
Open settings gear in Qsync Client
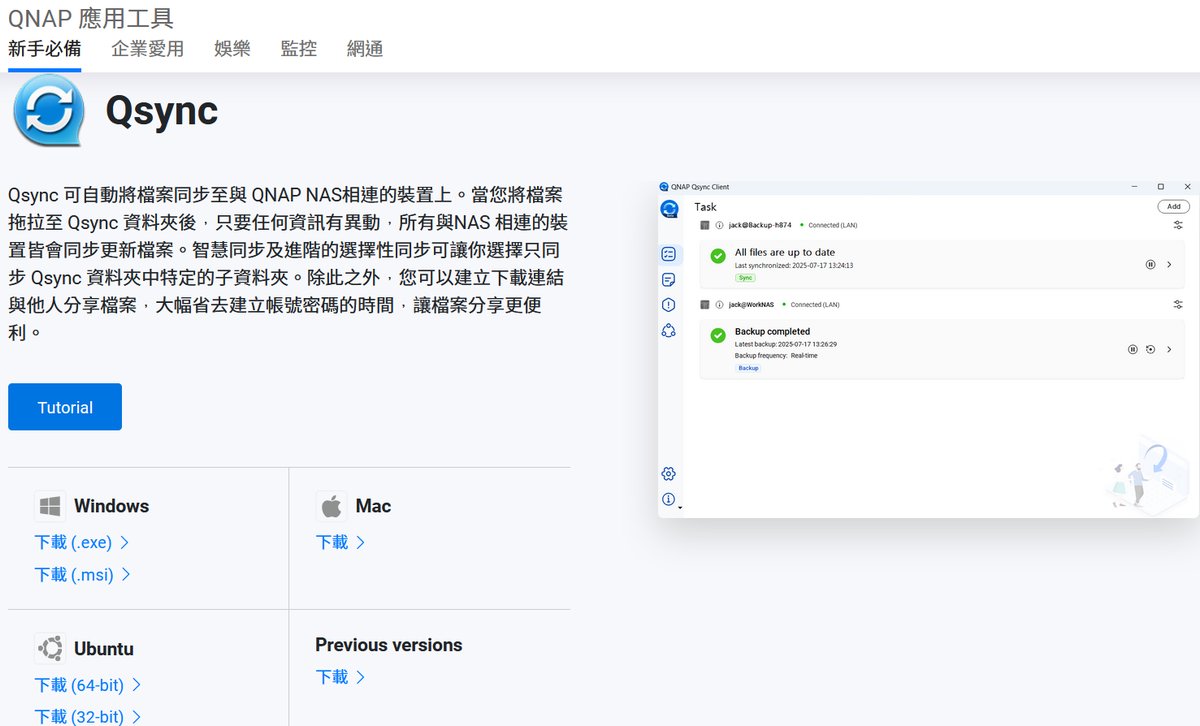pyautogui.click(x=669, y=474)
